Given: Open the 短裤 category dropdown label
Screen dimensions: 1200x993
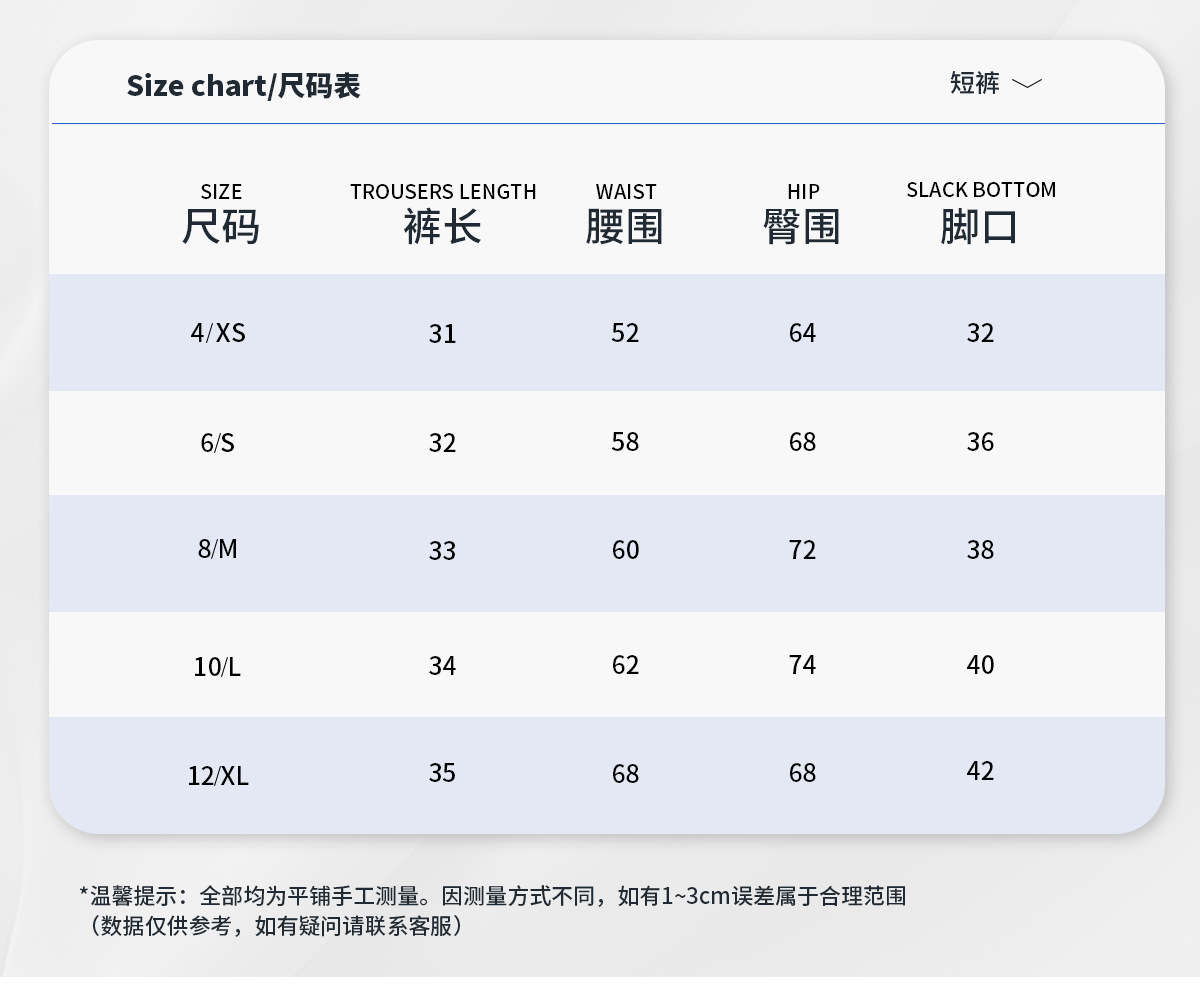Looking at the screenshot, I should (x=974, y=83).
